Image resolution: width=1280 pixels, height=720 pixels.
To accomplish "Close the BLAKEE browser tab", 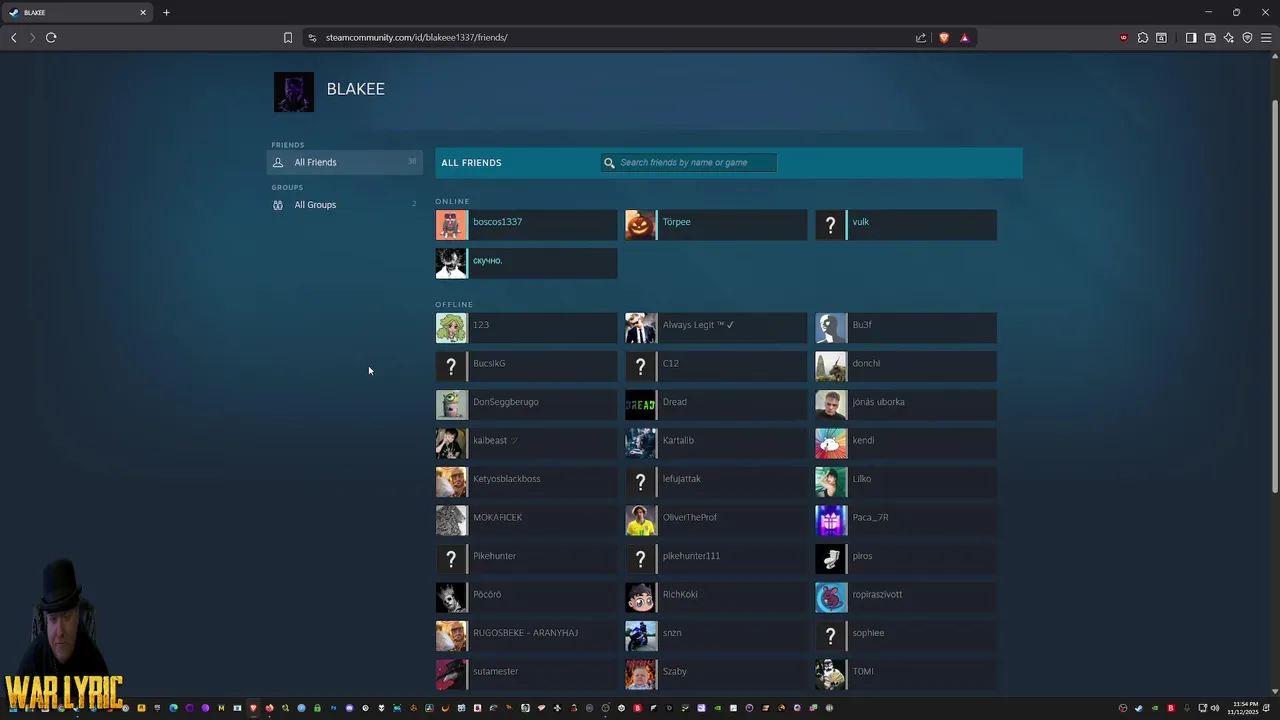I will click(x=143, y=12).
